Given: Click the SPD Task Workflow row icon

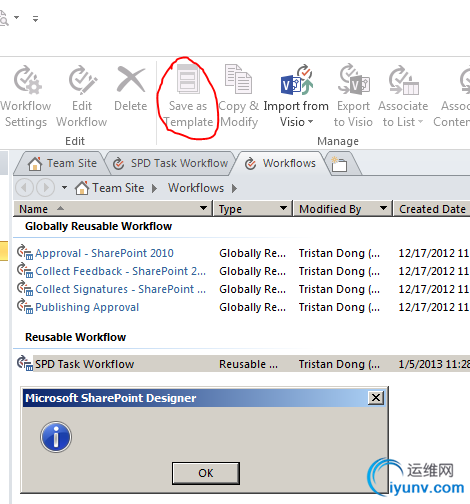Looking at the screenshot, I should (x=25, y=363).
